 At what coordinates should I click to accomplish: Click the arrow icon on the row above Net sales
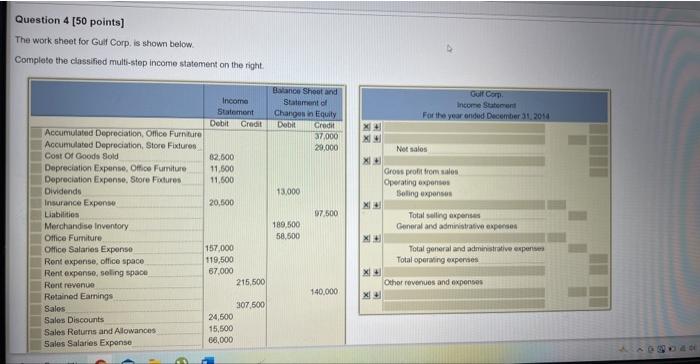coord(377,138)
